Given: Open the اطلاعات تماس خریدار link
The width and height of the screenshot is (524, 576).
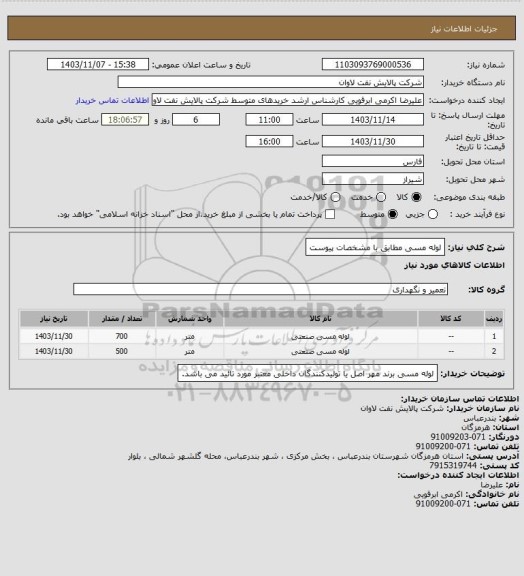Looking at the screenshot, I should (x=112, y=100).
